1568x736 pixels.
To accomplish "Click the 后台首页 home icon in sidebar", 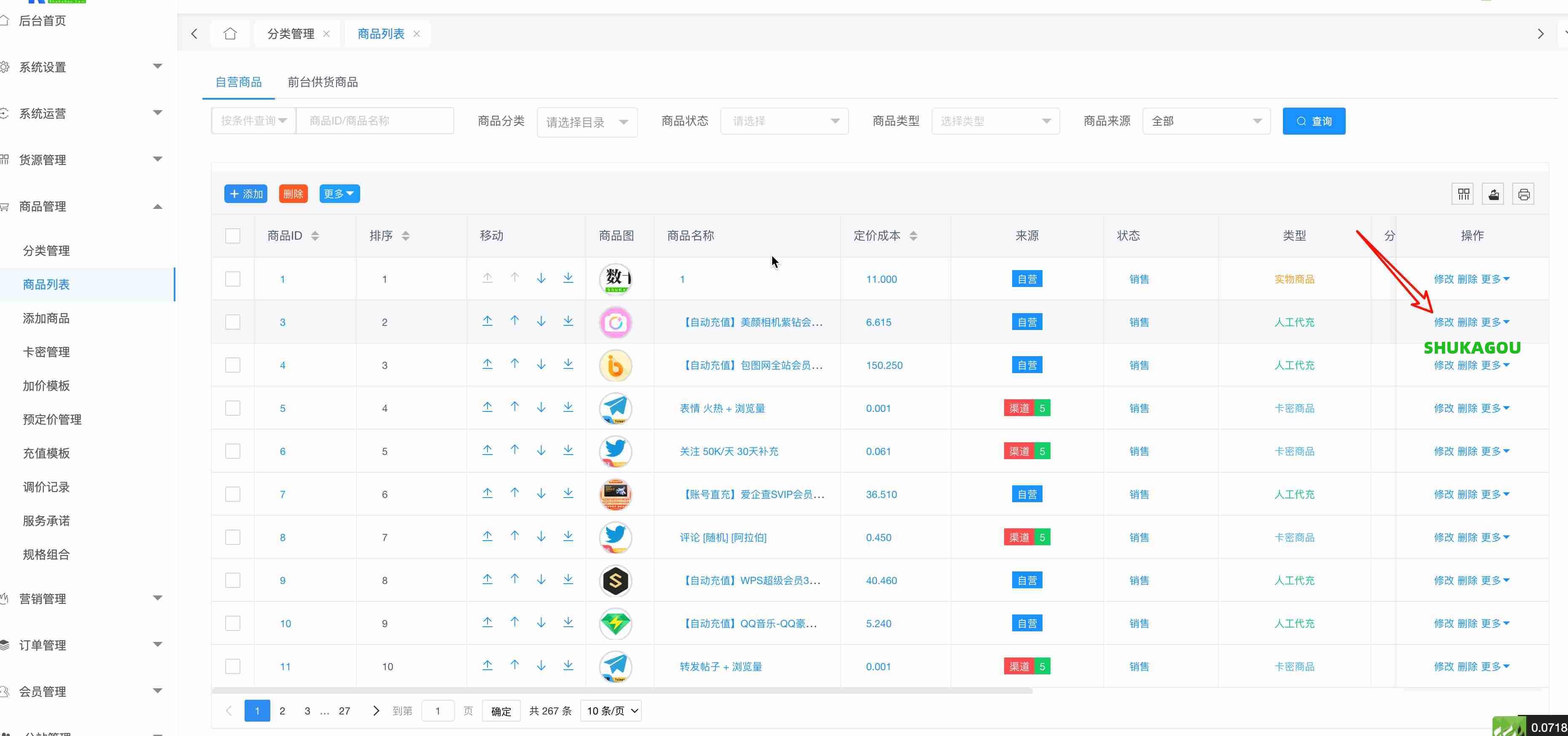I will [6, 20].
